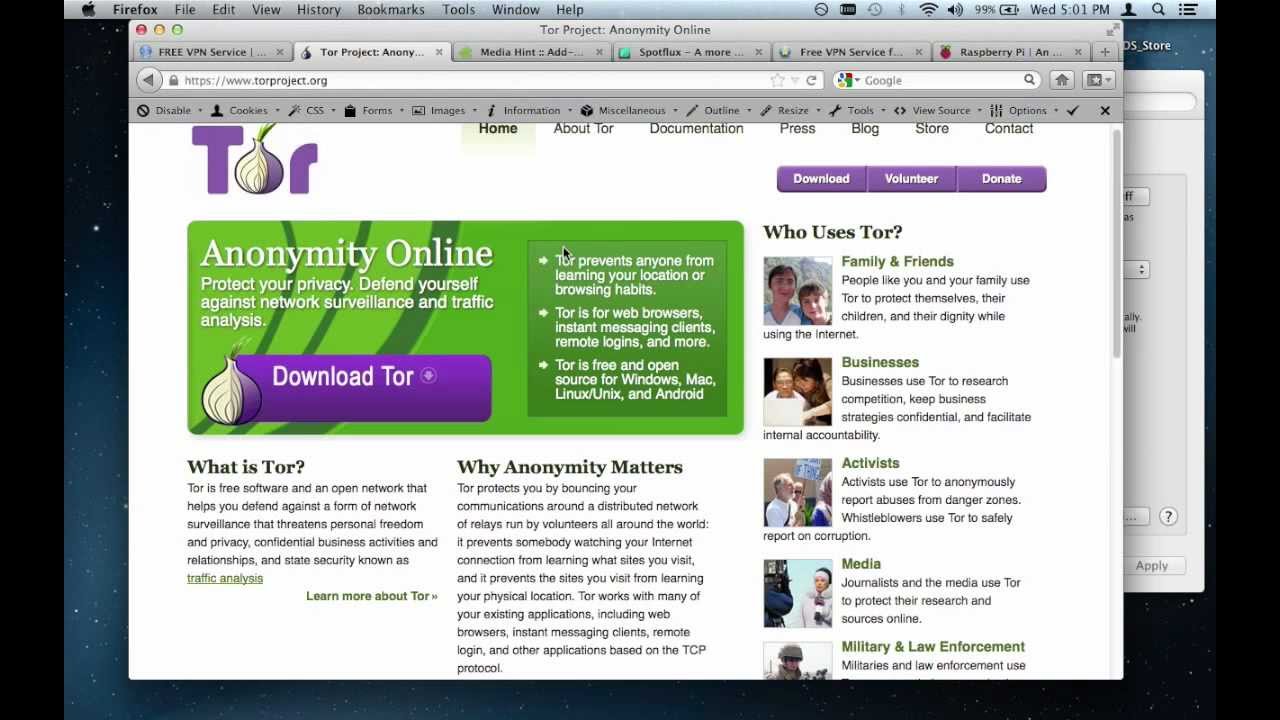Open the About Tor nav link
This screenshot has width=1280, height=720.
583,129
